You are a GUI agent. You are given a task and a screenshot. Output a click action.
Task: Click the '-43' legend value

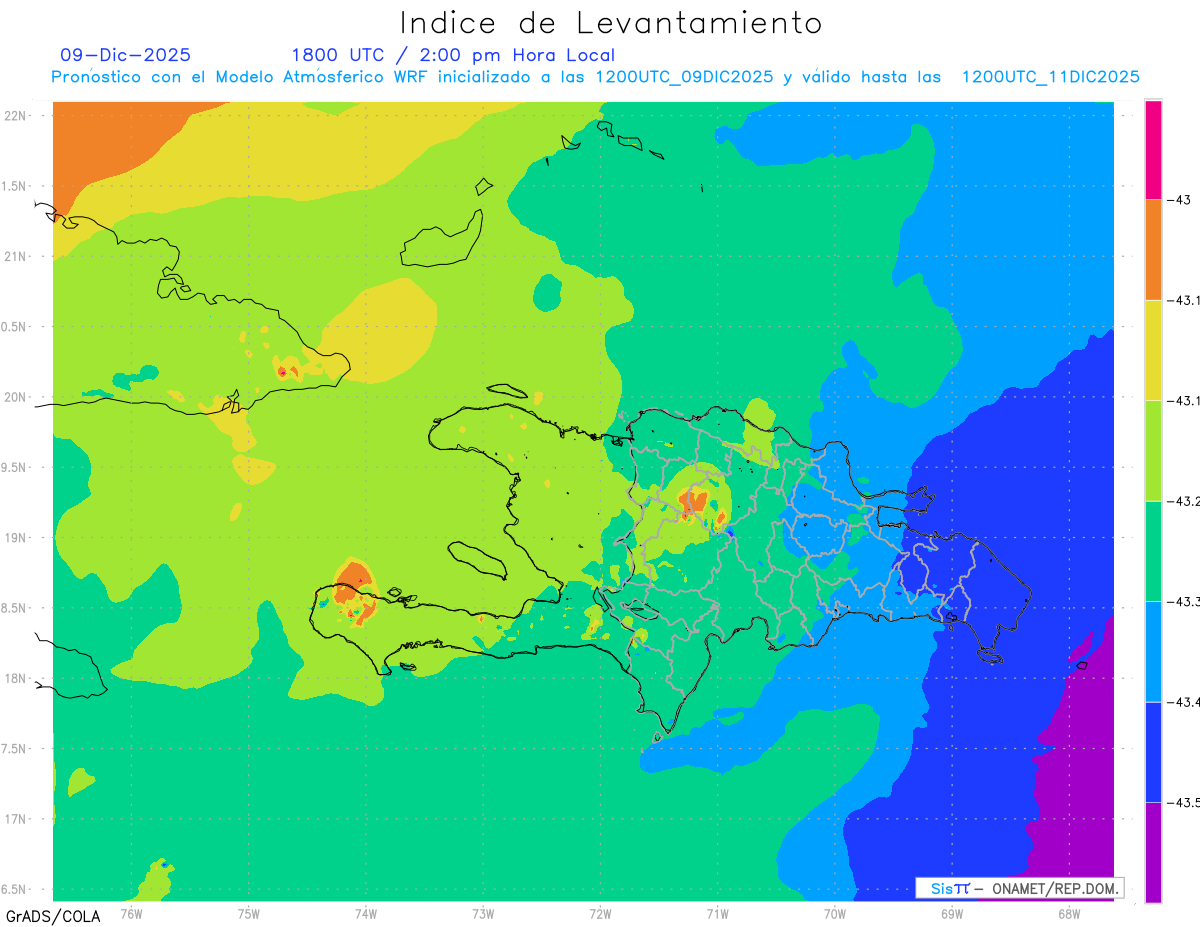click(1181, 200)
